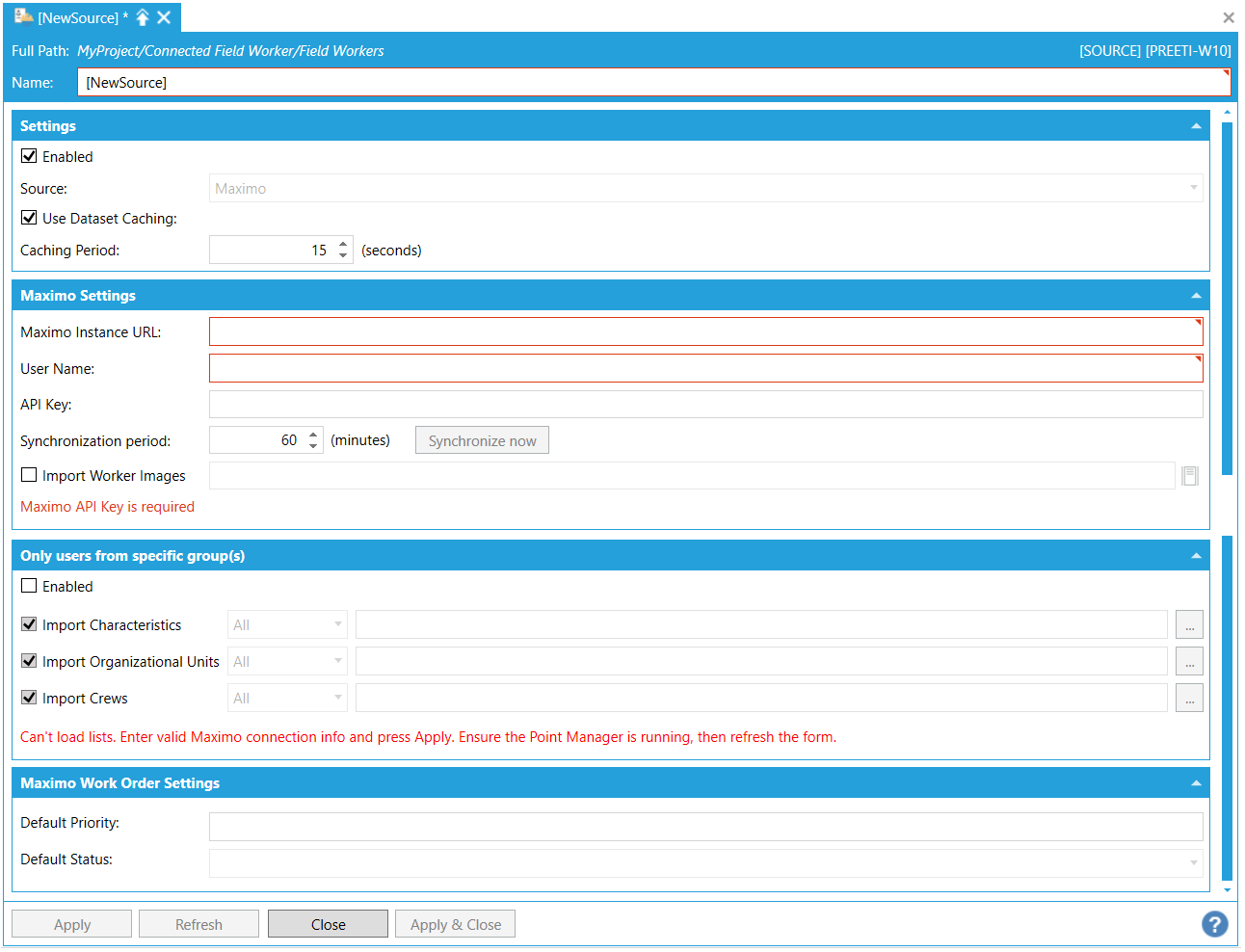Open Import Organizational Units All dropdown
This screenshot has width=1245, height=952.
pos(287,661)
